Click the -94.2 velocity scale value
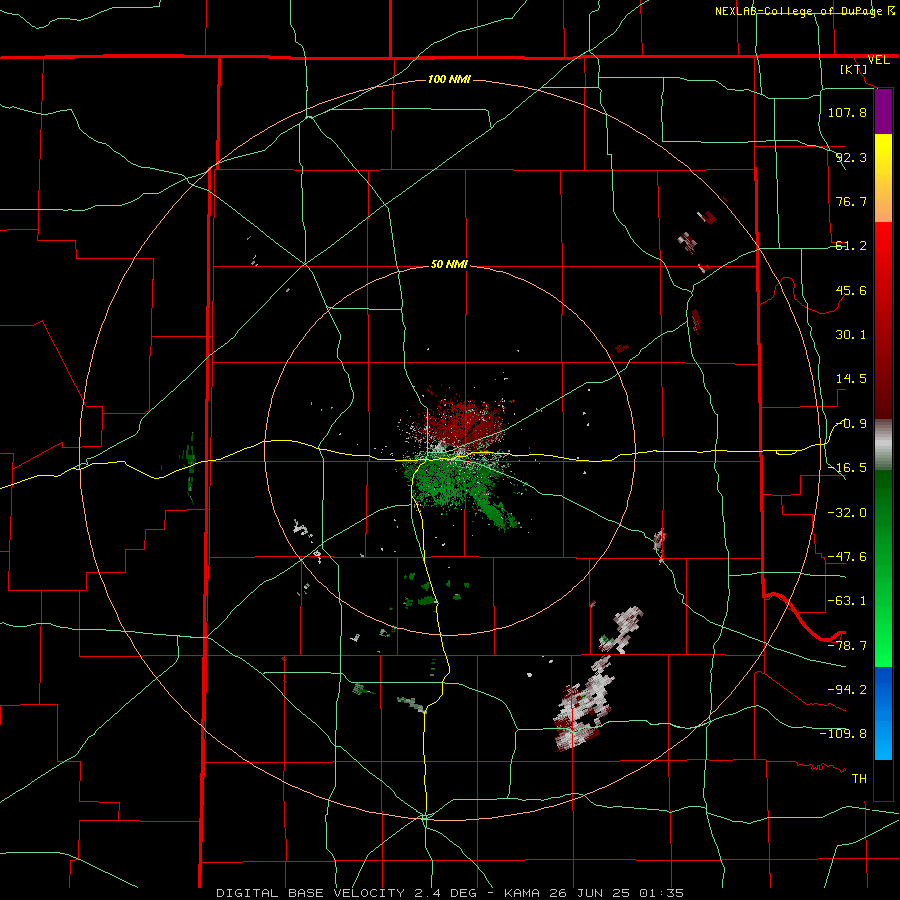 coord(847,690)
